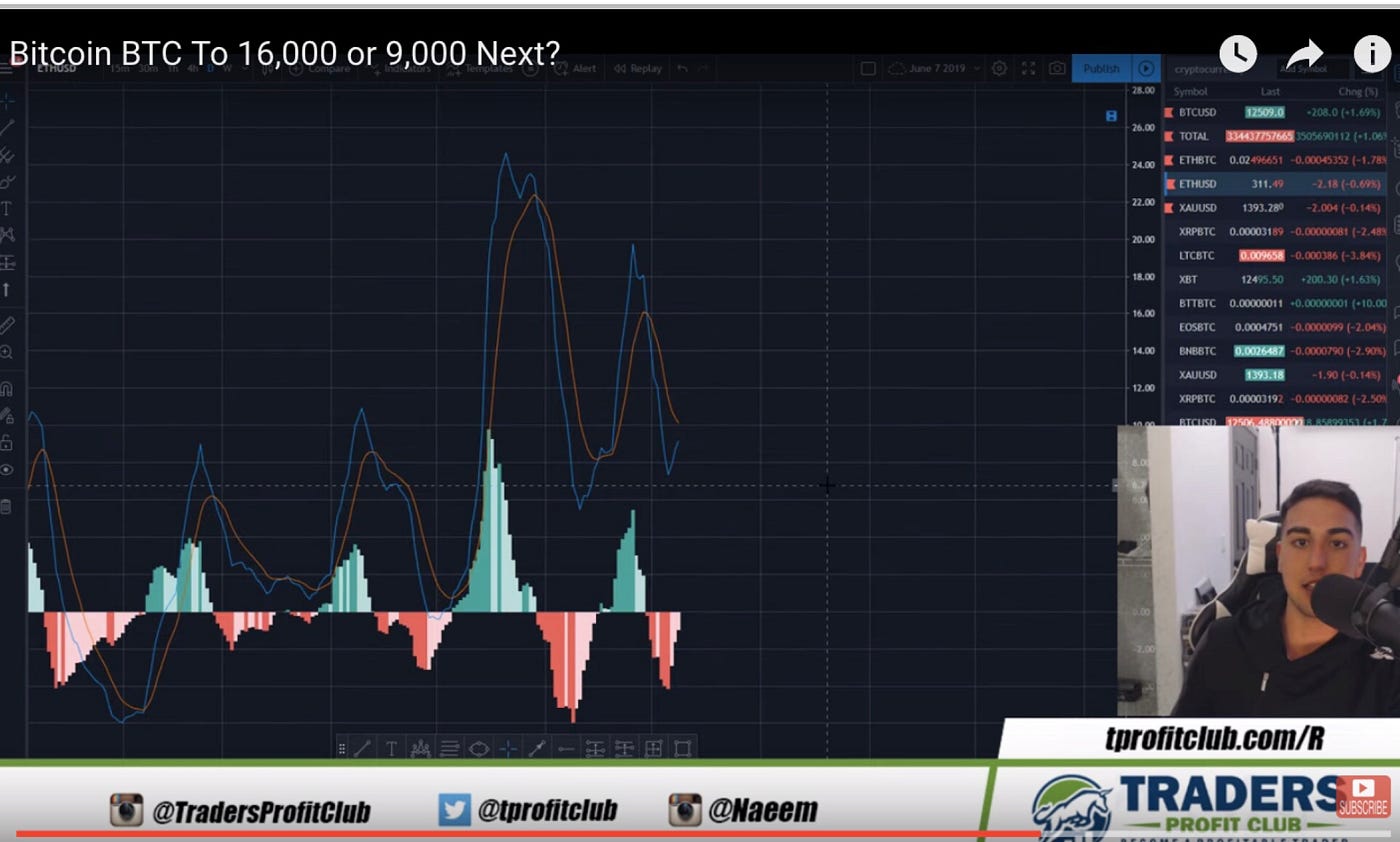
Task: Toggle magnet mode in left toolbar
Action: 7,388
